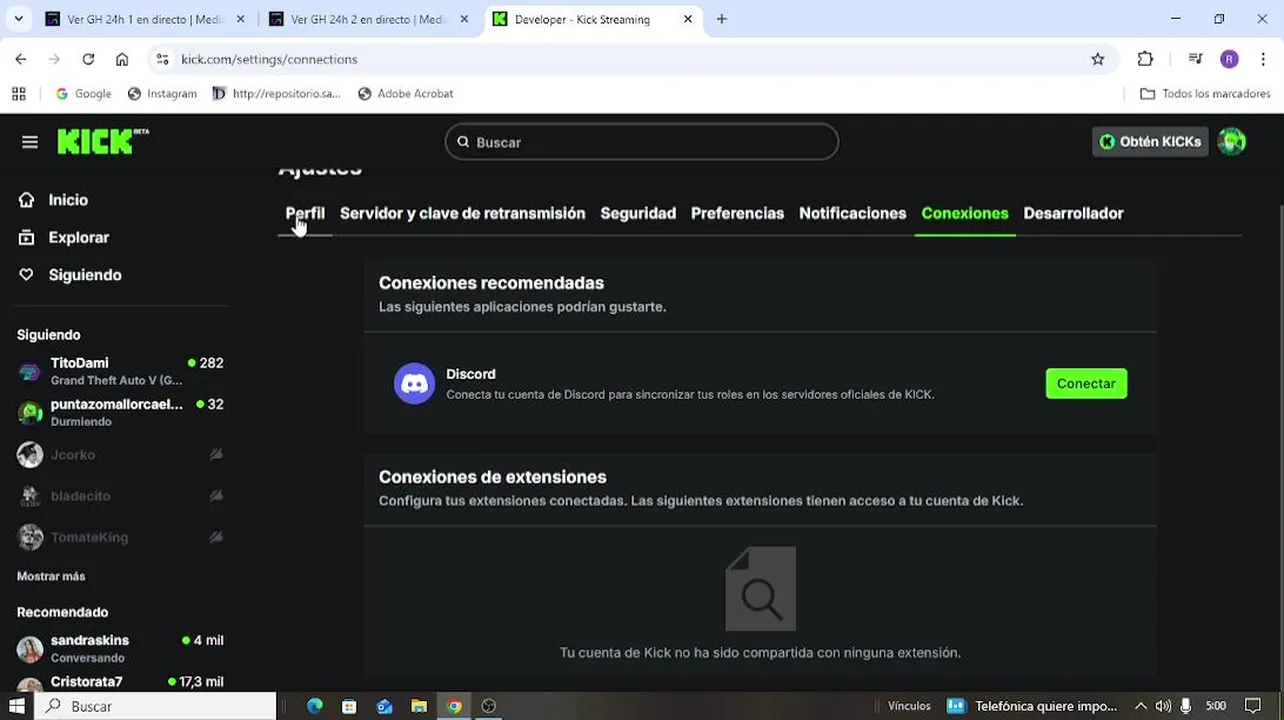The height and width of the screenshot is (720, 1284).
Task: View site information icon in address bar
Action: (163, 59)
